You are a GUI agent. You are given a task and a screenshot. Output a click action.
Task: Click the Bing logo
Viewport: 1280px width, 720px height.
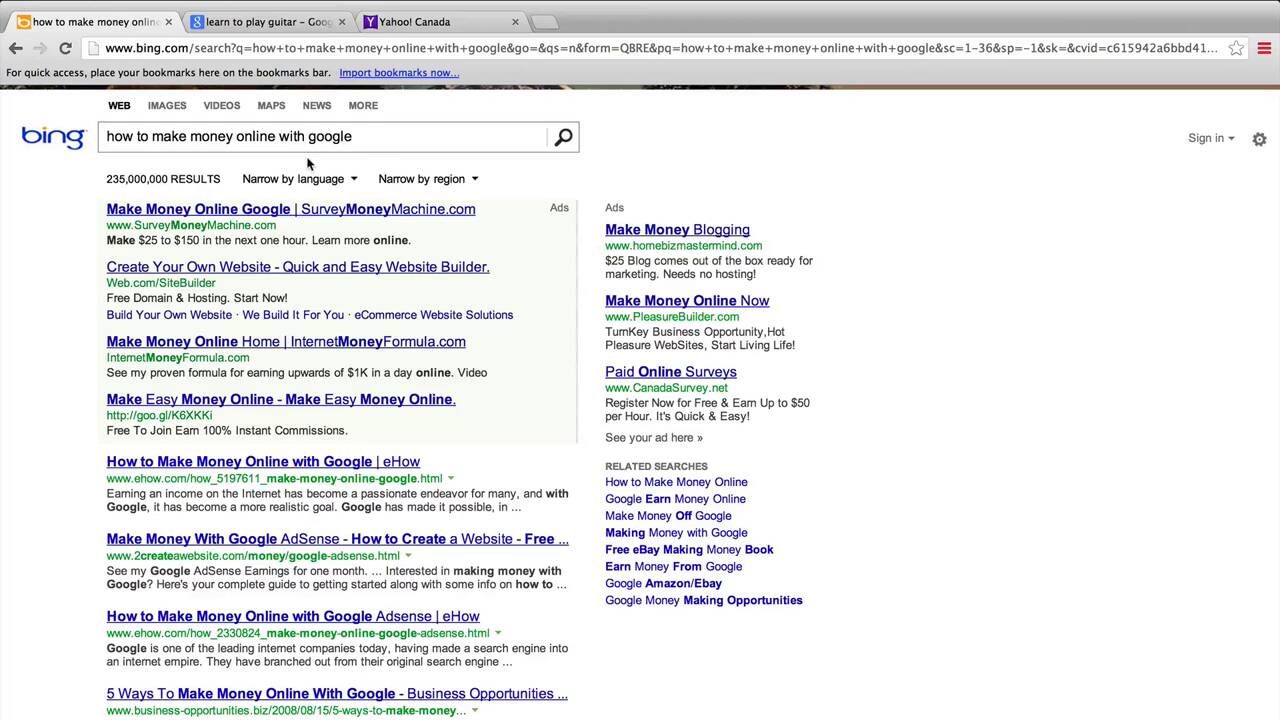[x=53, y=137]
